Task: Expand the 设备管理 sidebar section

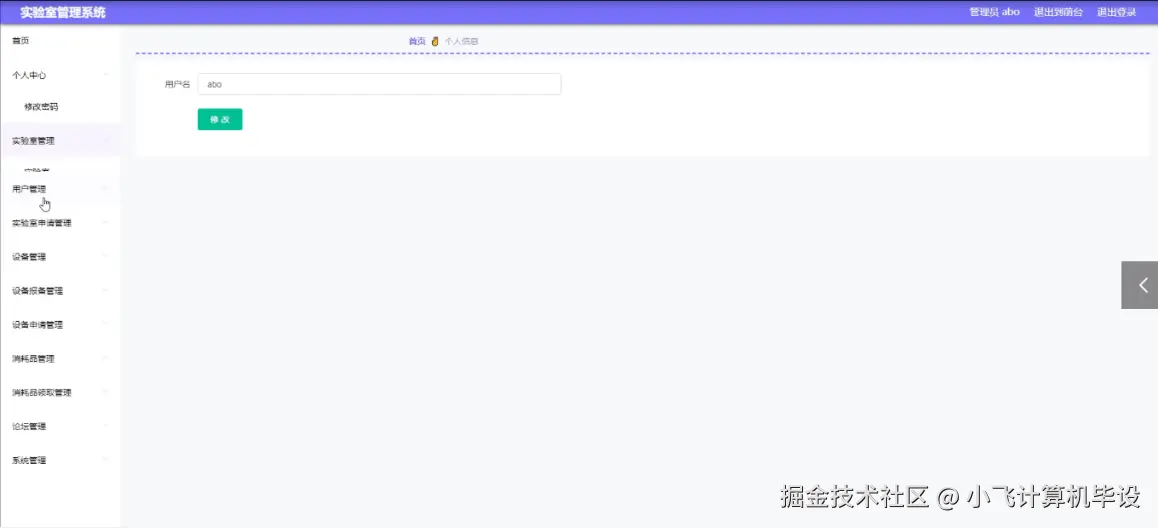Action: (x=60, y=257)
